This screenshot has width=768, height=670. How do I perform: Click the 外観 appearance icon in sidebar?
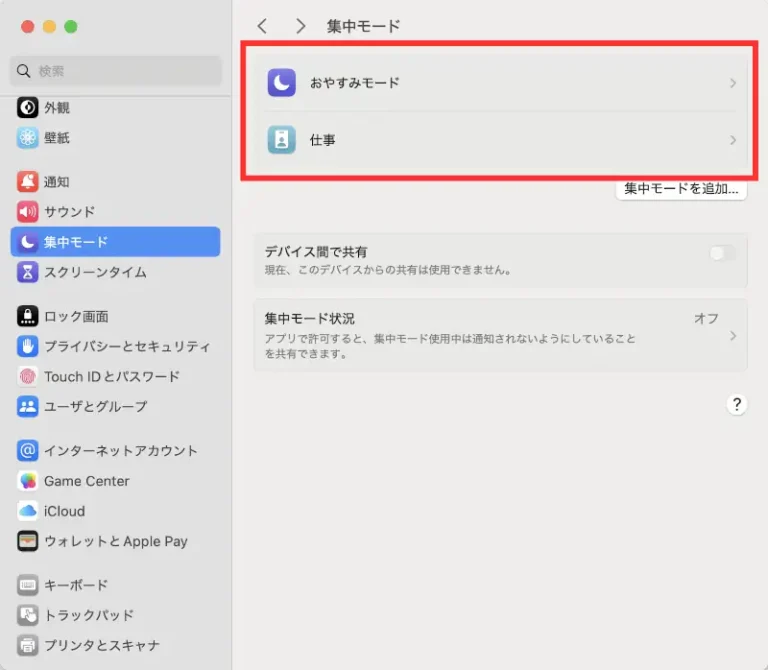pos(27,107)
